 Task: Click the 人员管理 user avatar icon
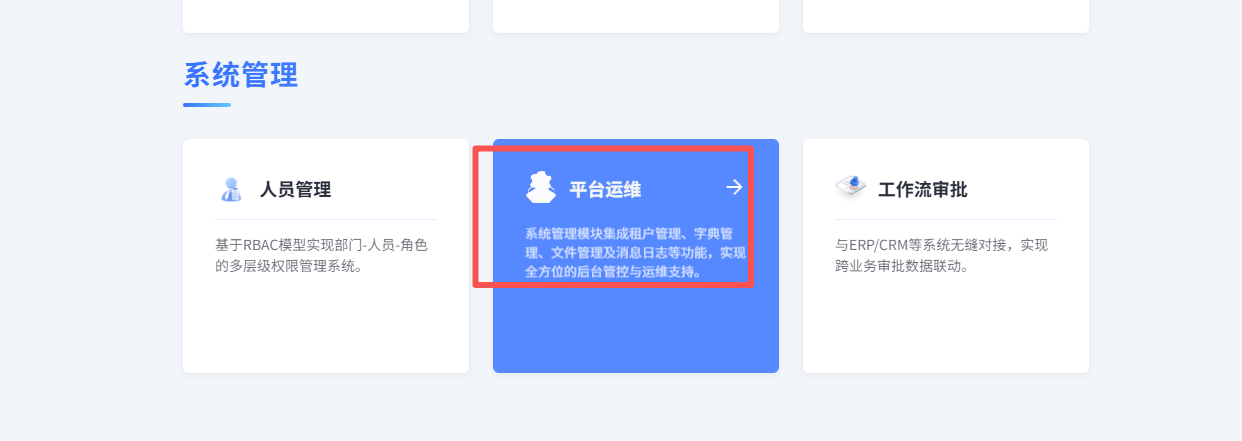pos(231,189)
